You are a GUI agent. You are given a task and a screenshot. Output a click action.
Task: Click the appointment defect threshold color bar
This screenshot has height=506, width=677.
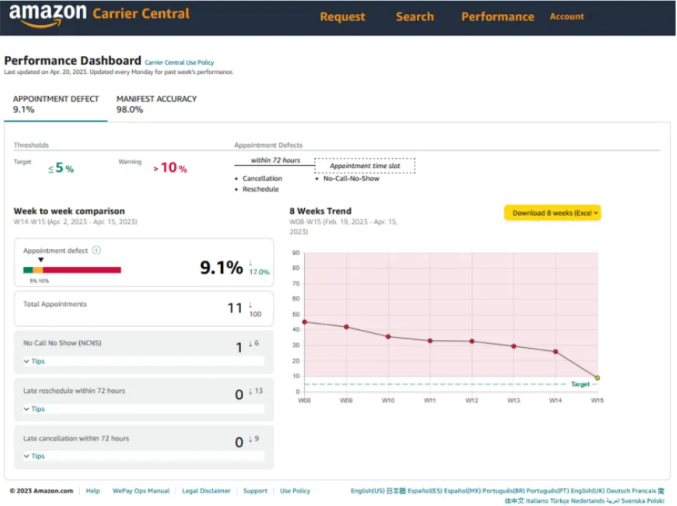pyautogui.click(x=72, y=270)
